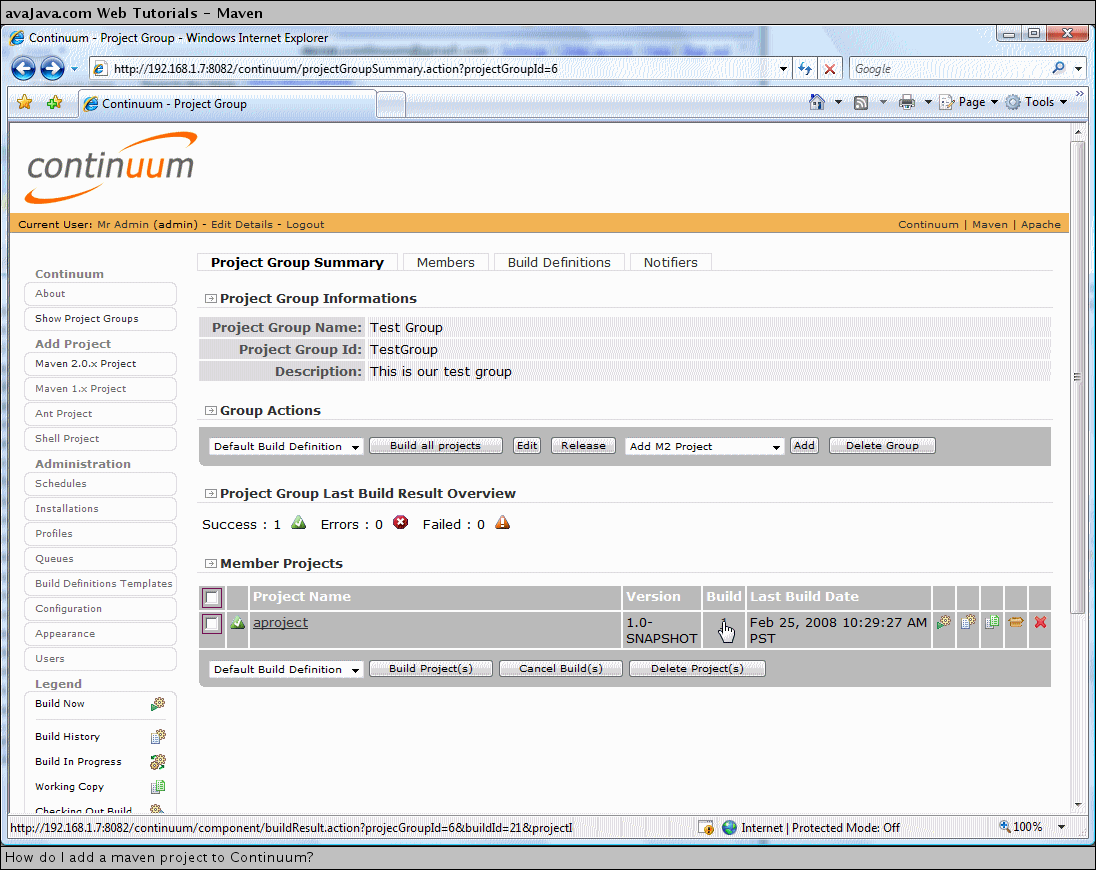Viewport: 1096px width, 870px height.
Task: Open Default Build Definition dropdown in Group Actions
Action: pos(286,447)
